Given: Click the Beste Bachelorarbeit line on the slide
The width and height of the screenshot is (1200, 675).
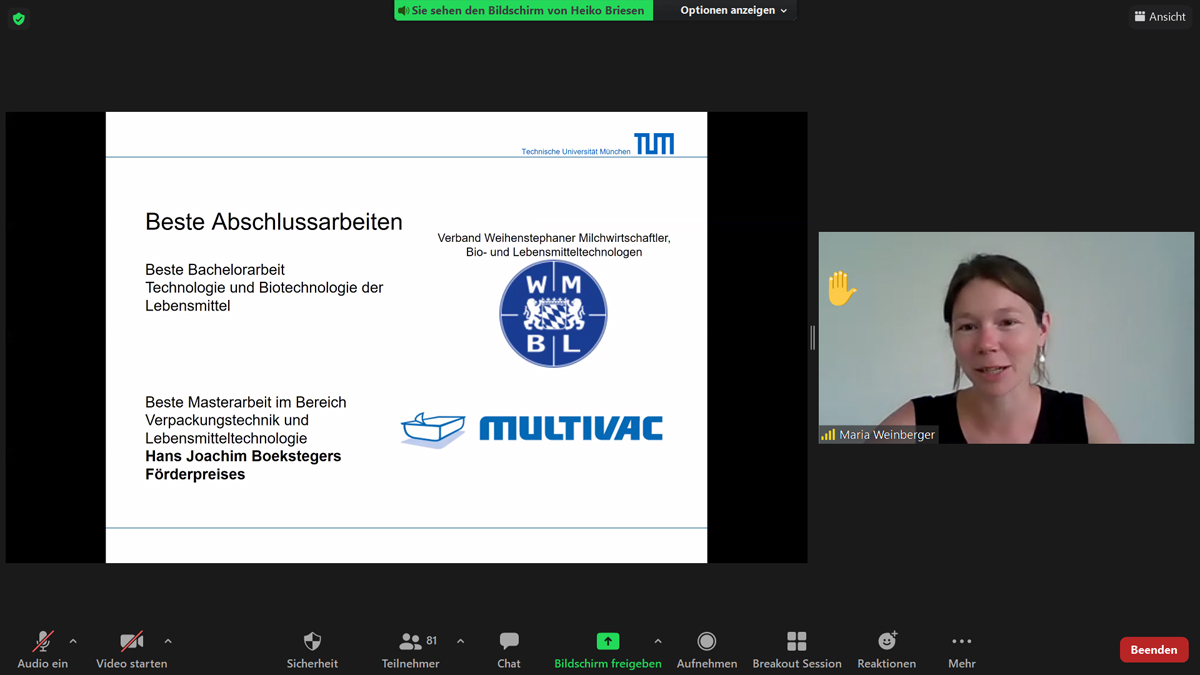Looking at the screenshot, I should pyautogui.click(x=215, y=270).
